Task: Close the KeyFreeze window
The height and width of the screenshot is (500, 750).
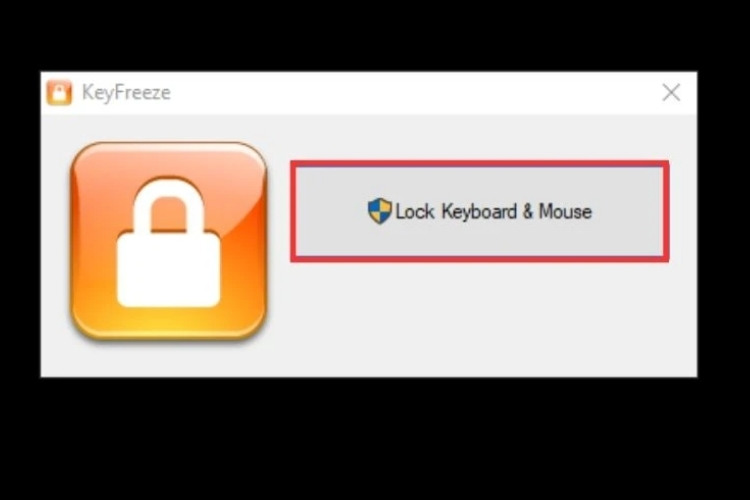Action: point(671,92)
